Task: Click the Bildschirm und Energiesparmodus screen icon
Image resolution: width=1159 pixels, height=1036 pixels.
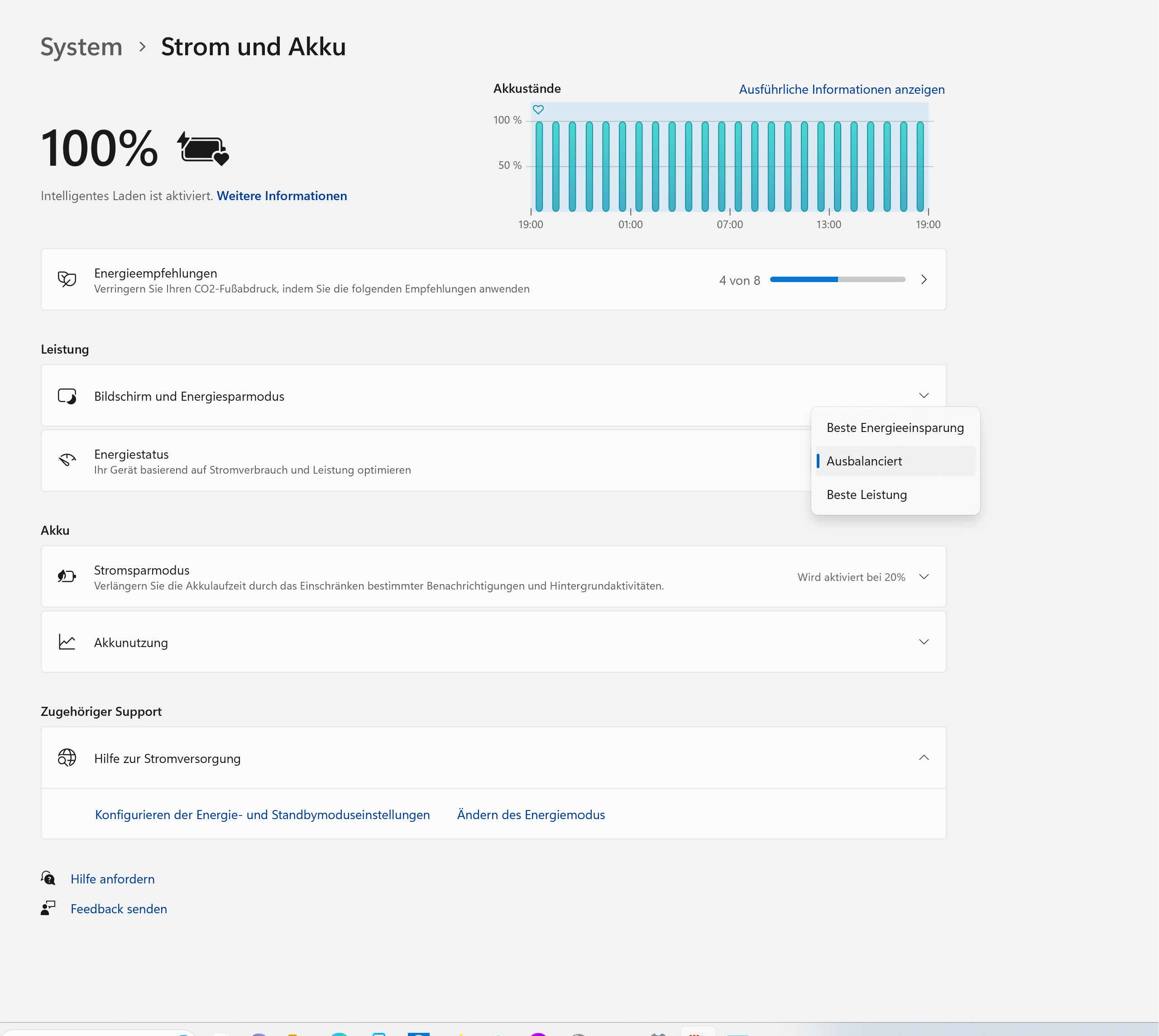Action: pyautogui.click(x=67, y=396)
